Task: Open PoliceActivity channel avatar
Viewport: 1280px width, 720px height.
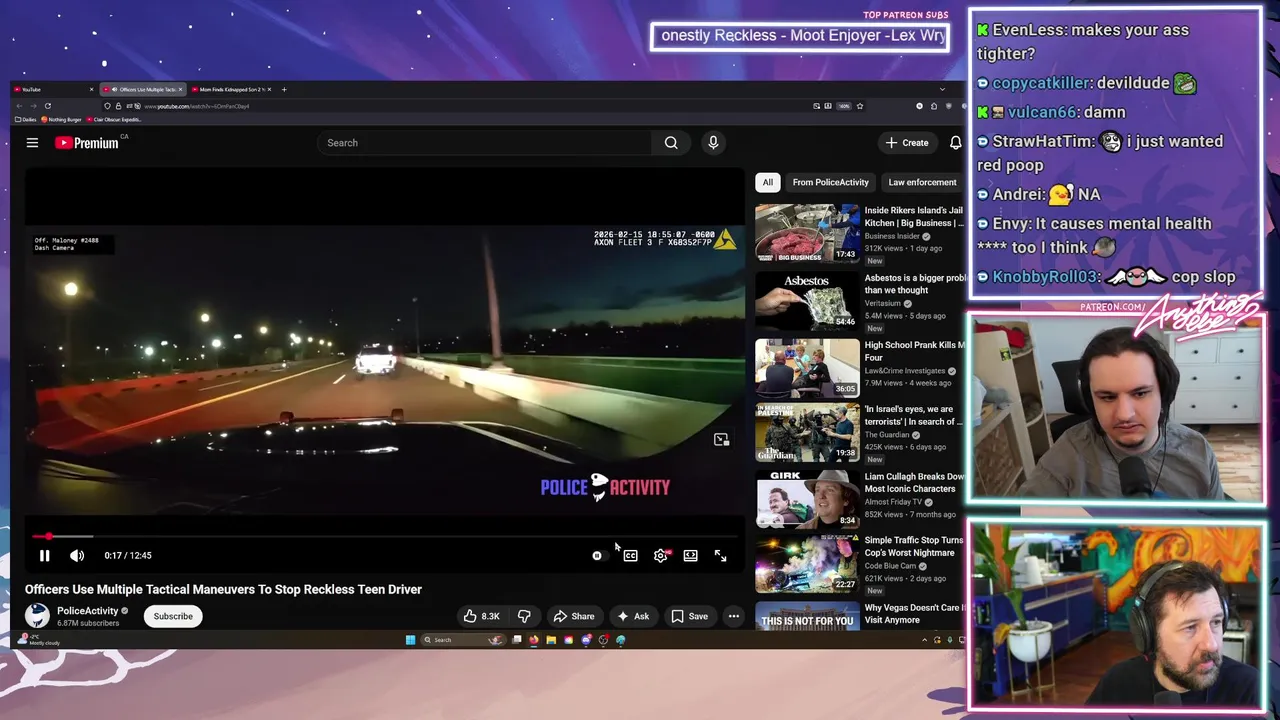Action: 37,616
